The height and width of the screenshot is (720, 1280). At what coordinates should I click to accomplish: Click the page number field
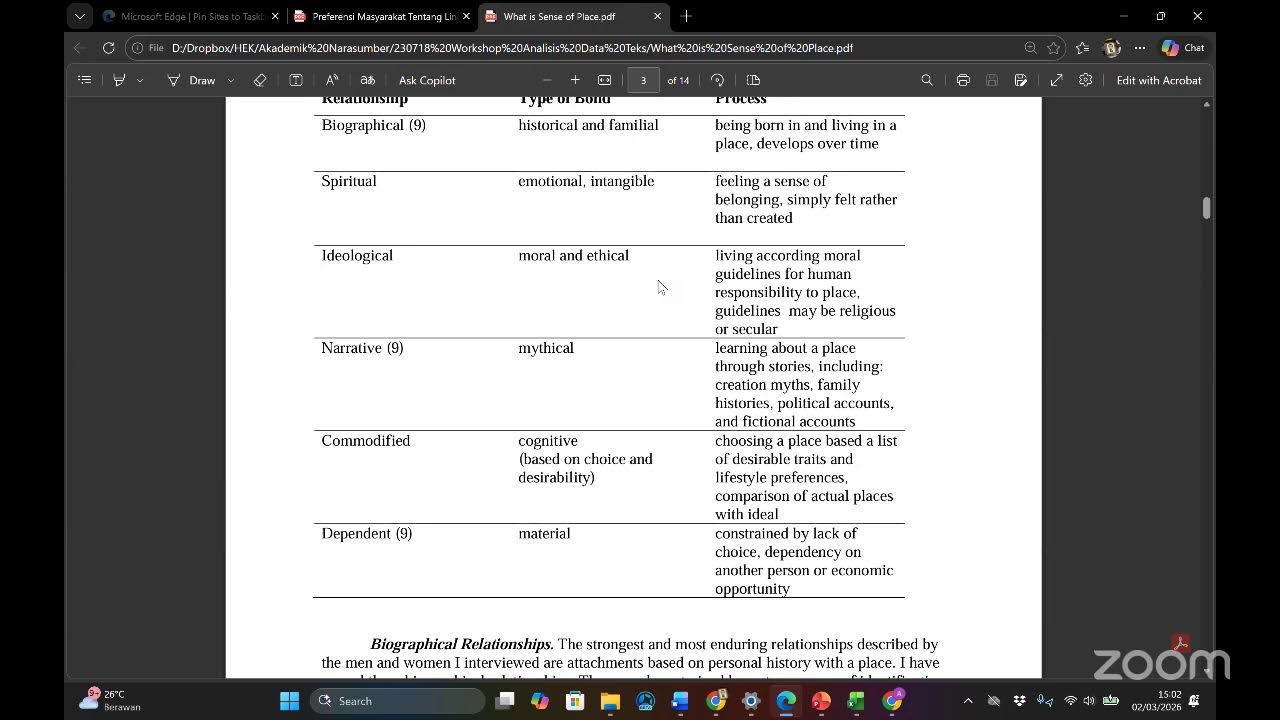pyautogui.click(x=643, y=80)
